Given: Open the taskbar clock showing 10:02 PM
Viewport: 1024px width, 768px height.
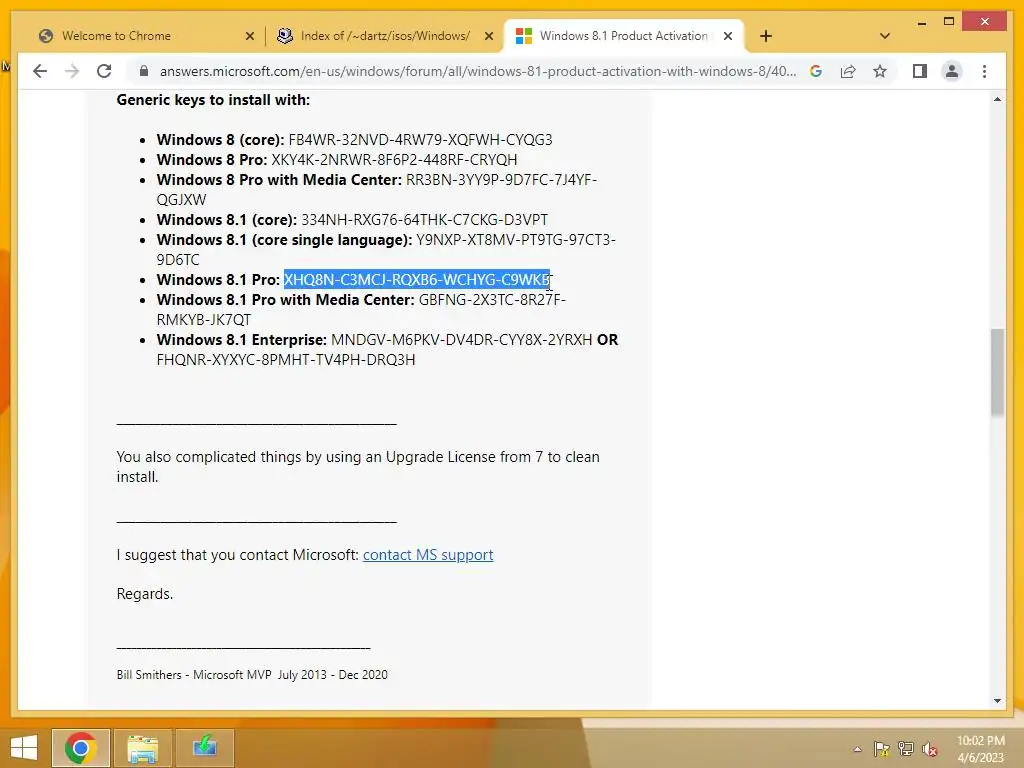Looking at the screenshot, I should (980, 749).
